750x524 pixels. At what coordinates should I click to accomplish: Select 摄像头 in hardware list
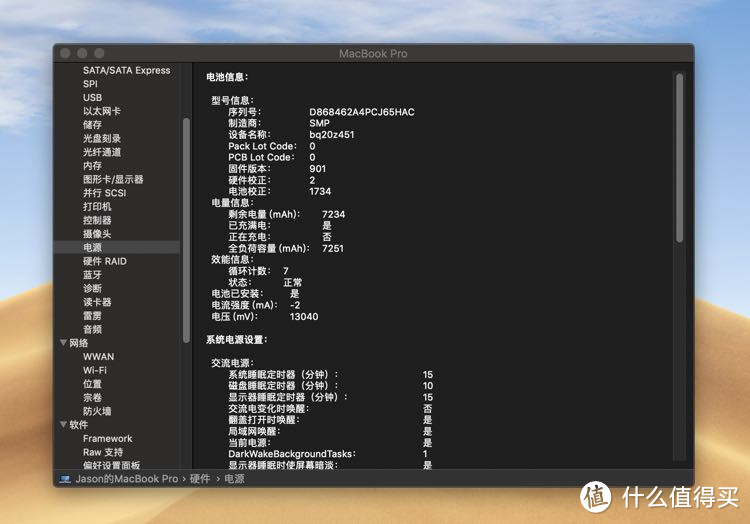[x=97, y=234]
